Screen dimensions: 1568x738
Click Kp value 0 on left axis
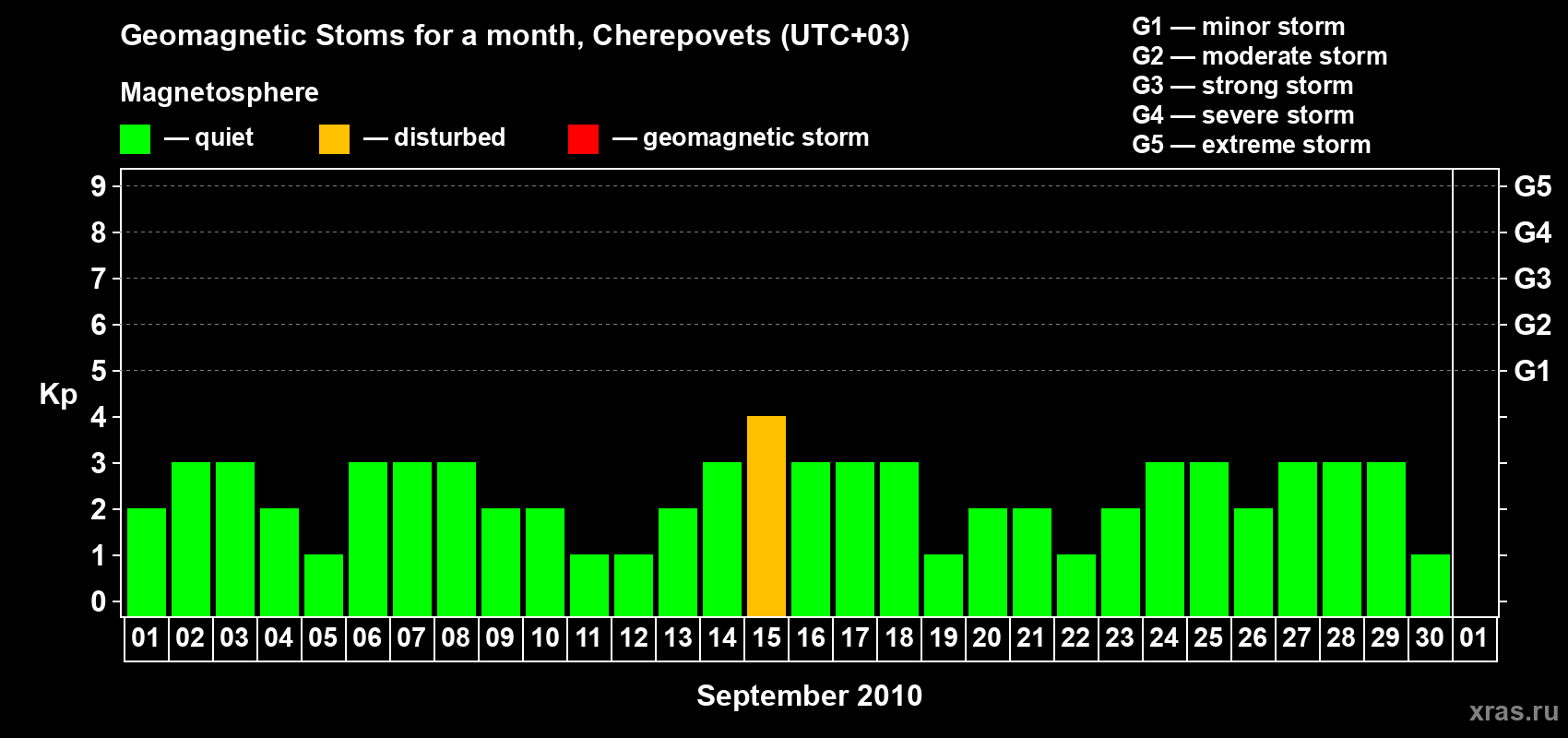pyautogui.click(x=99, y=601)
